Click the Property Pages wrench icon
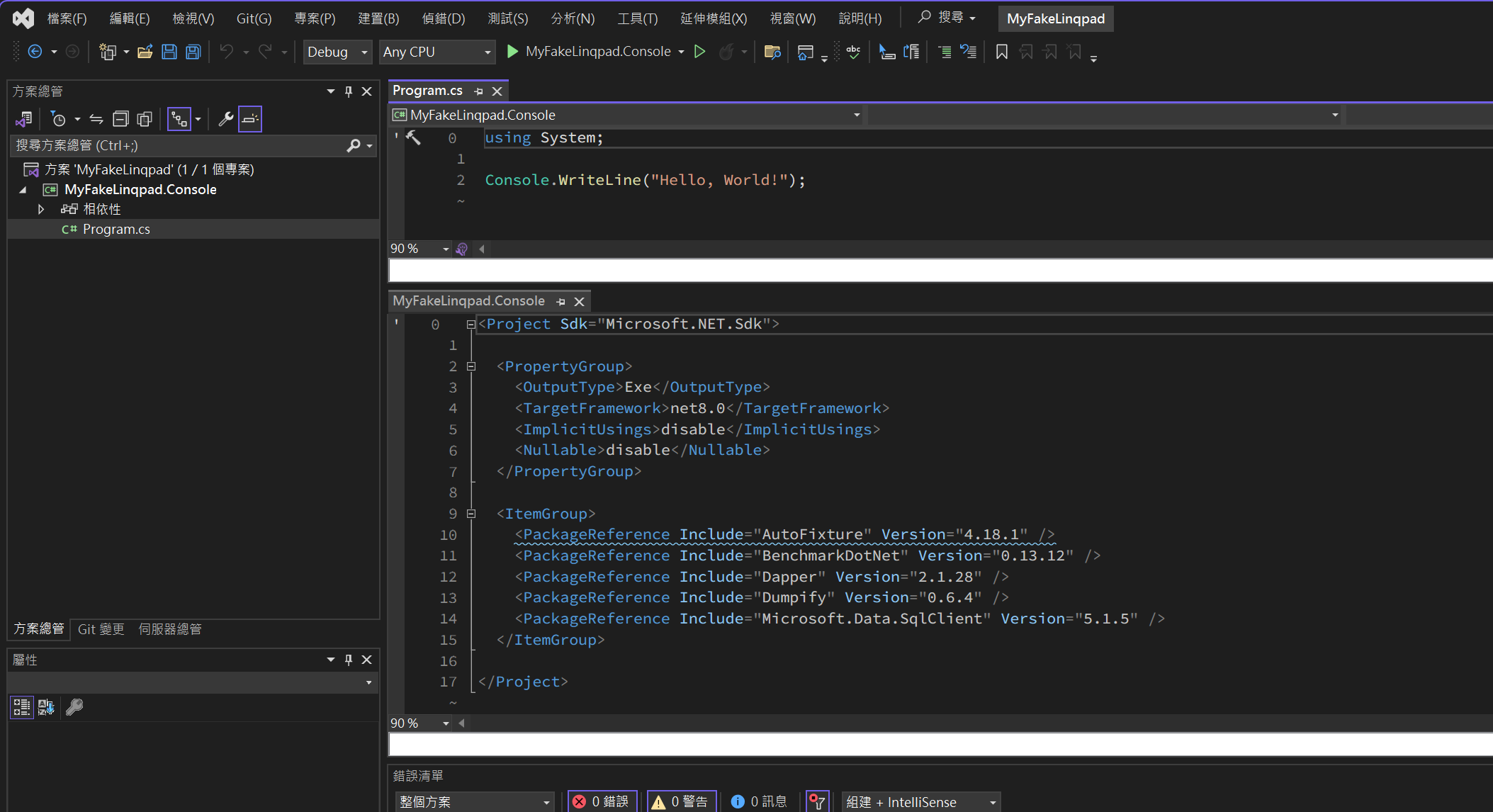The height and width of the screenshot is (812, 1493). pos(74,707)
